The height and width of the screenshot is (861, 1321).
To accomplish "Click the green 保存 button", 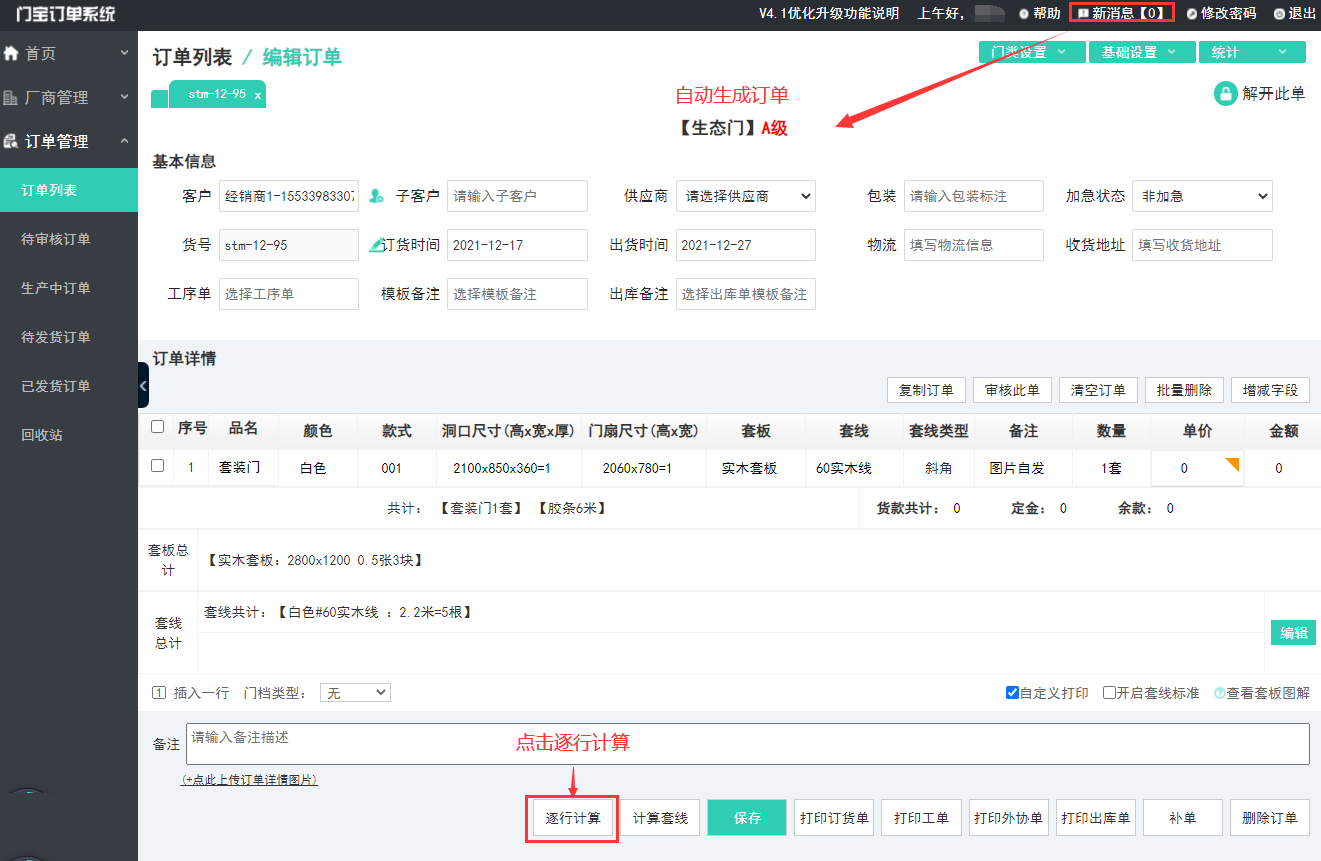I will (747, 818).
